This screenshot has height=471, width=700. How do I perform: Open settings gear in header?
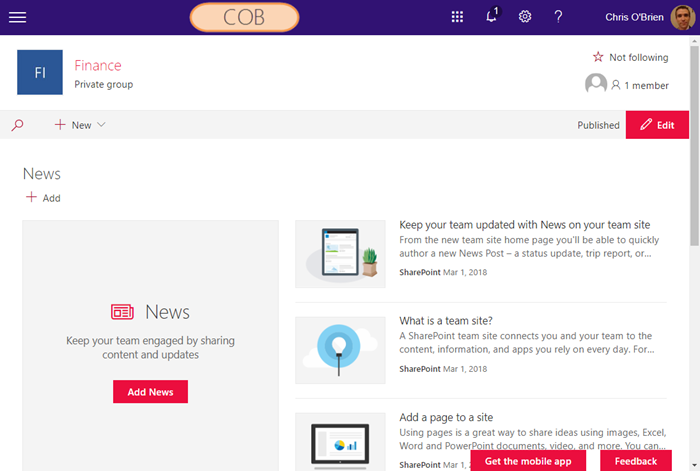tap(525, 17)
